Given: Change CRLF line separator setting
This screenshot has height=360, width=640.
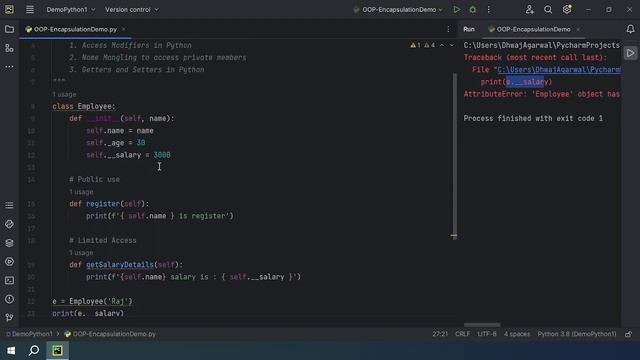Looking at the screenshot, I should [462, 334].
